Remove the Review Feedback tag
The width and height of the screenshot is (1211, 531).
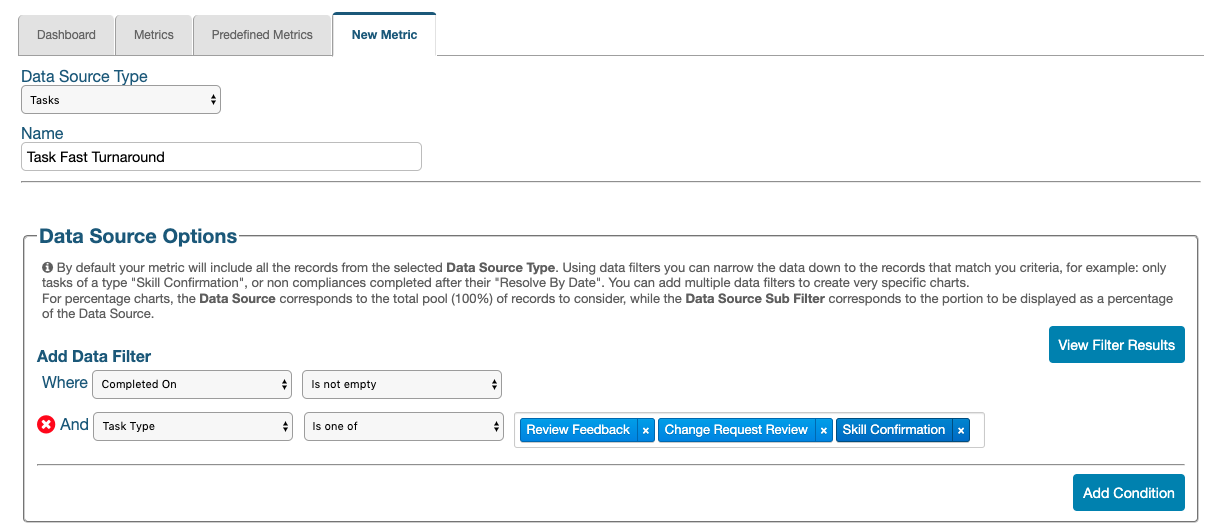[646, 430]
